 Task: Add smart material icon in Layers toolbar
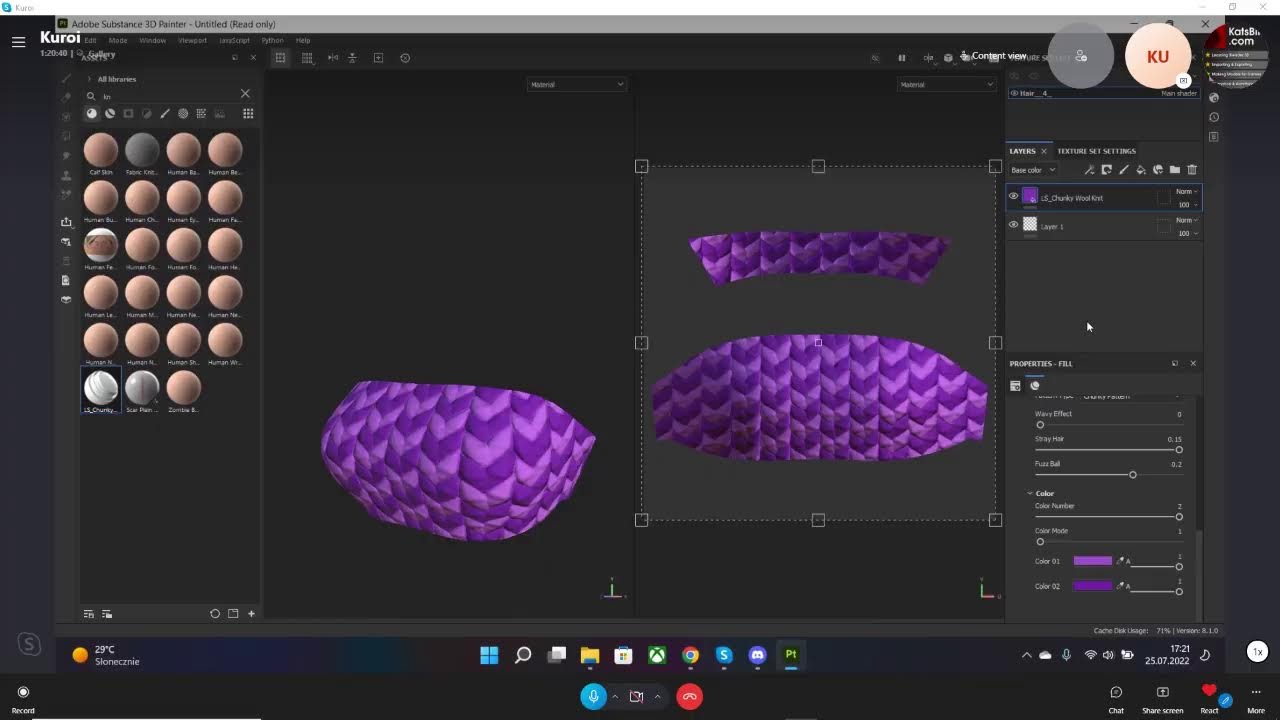[1158, 170]
